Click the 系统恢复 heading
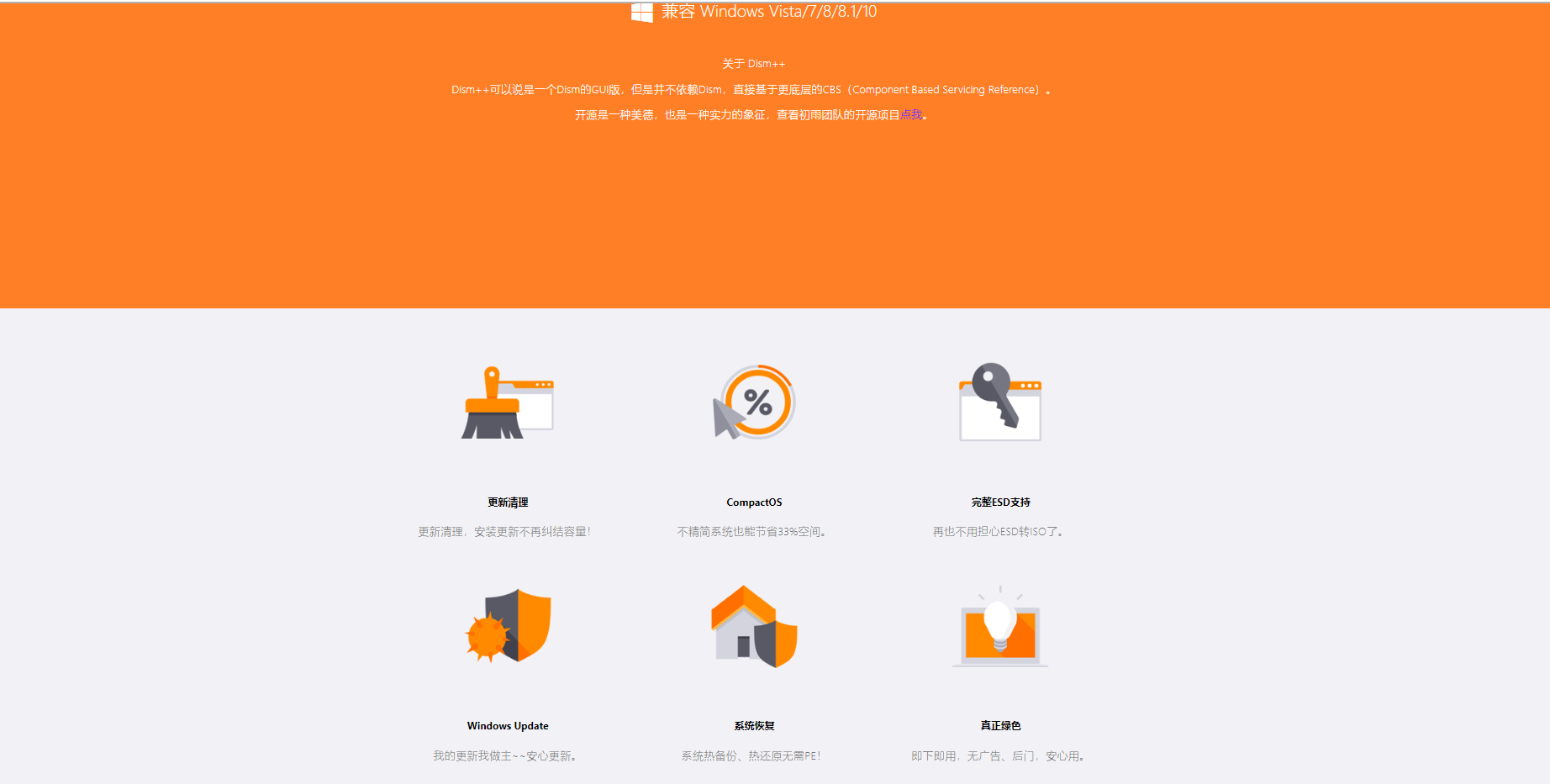 click(x=754, y=726)
